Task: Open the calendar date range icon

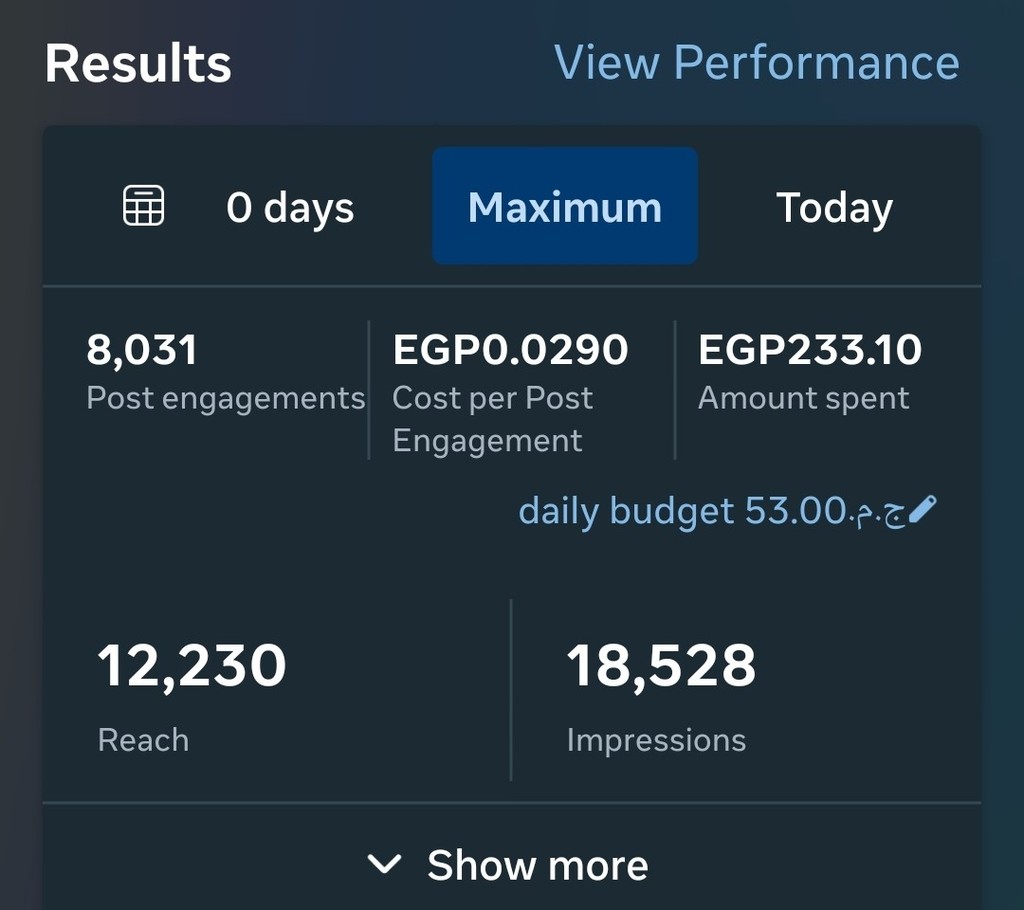Action: (144, 207)
